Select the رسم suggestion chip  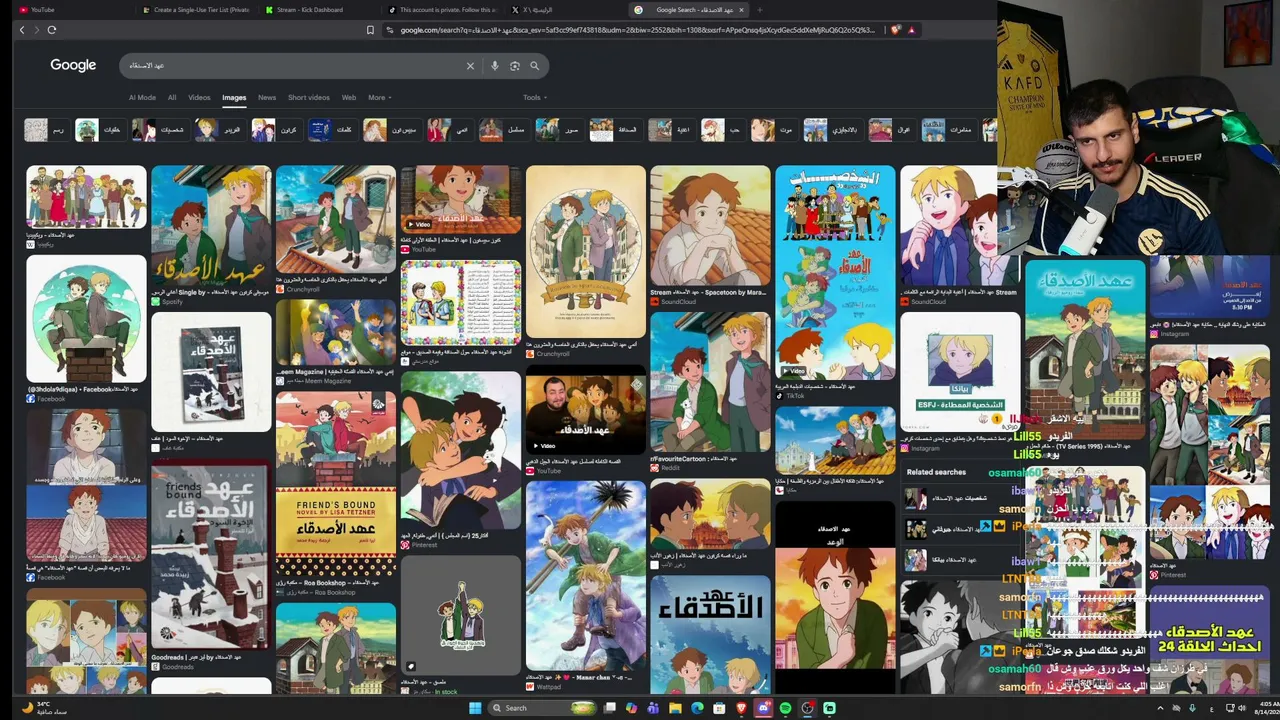coord(46,130)
